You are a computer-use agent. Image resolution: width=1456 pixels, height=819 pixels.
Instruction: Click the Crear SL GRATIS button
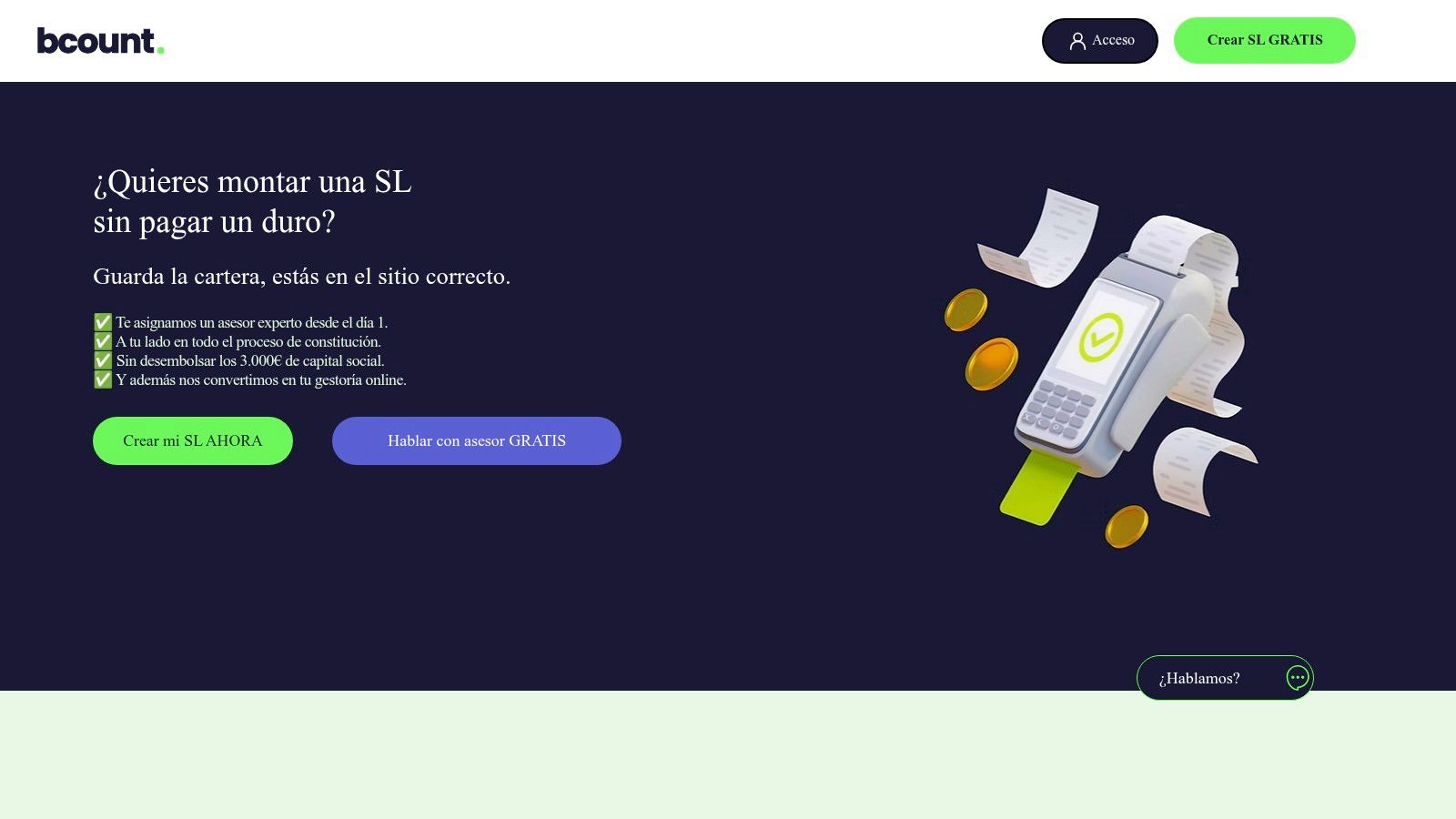1265,40
